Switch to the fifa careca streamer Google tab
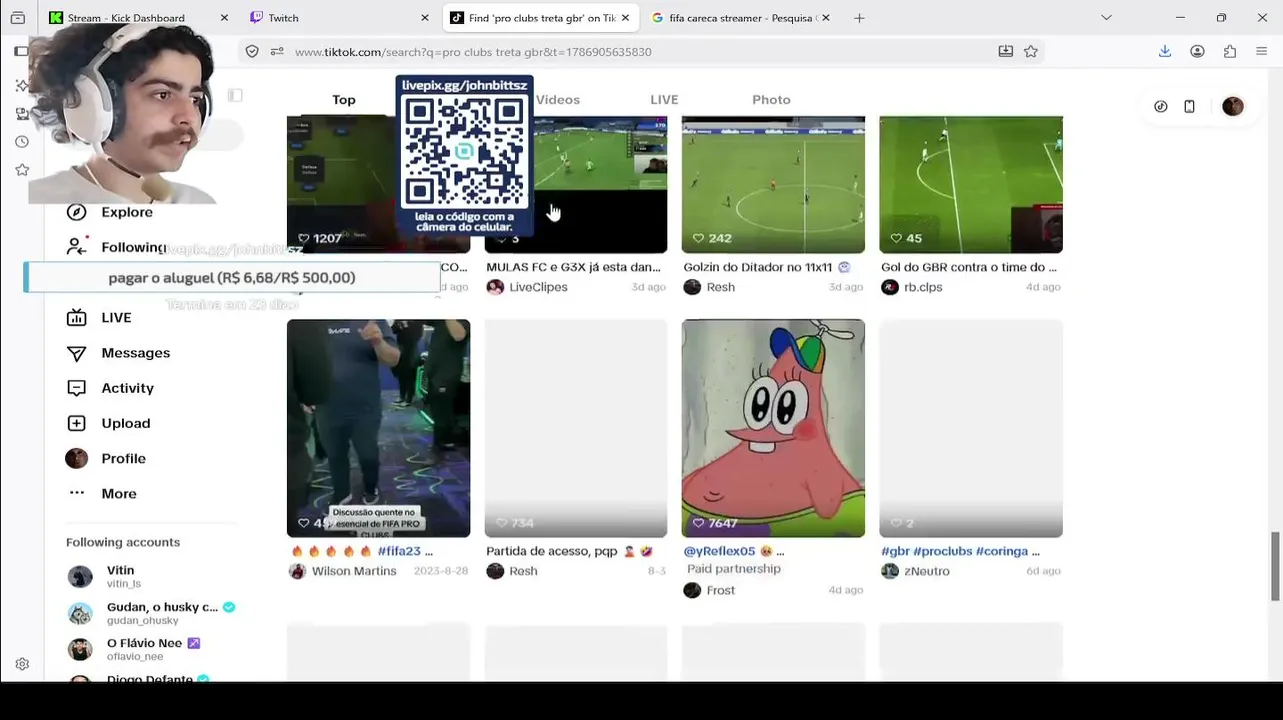 click(741, 18)
